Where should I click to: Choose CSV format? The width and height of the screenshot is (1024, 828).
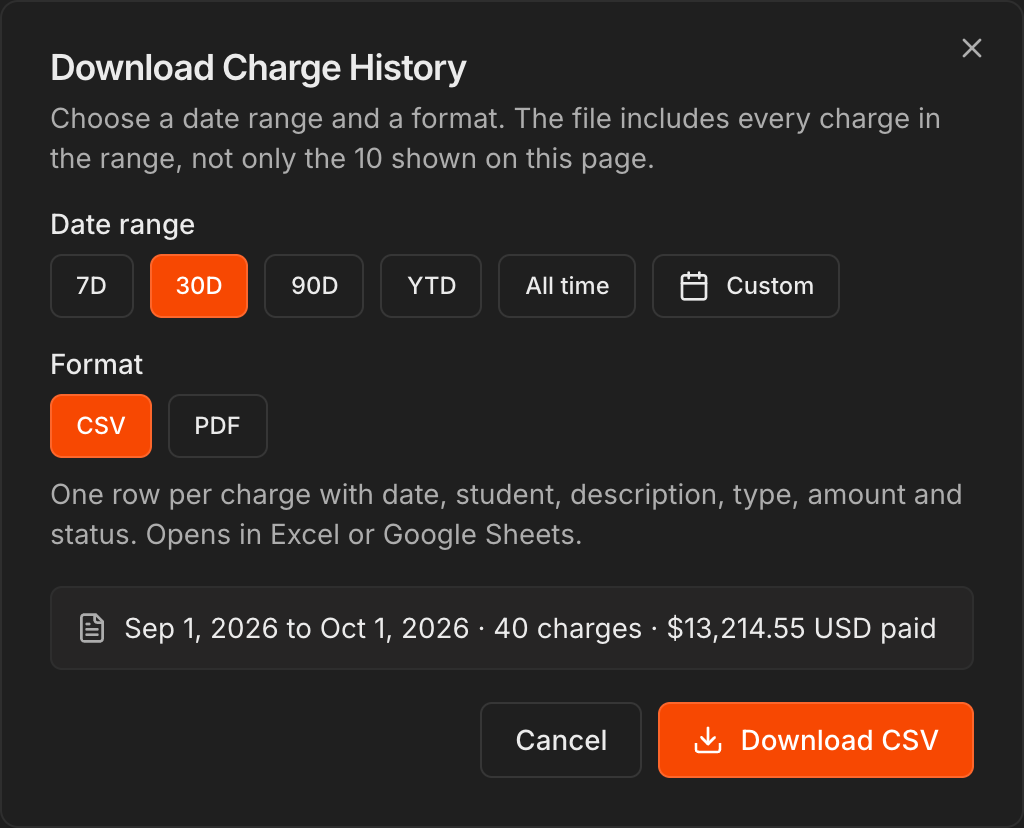pos(101,426)
